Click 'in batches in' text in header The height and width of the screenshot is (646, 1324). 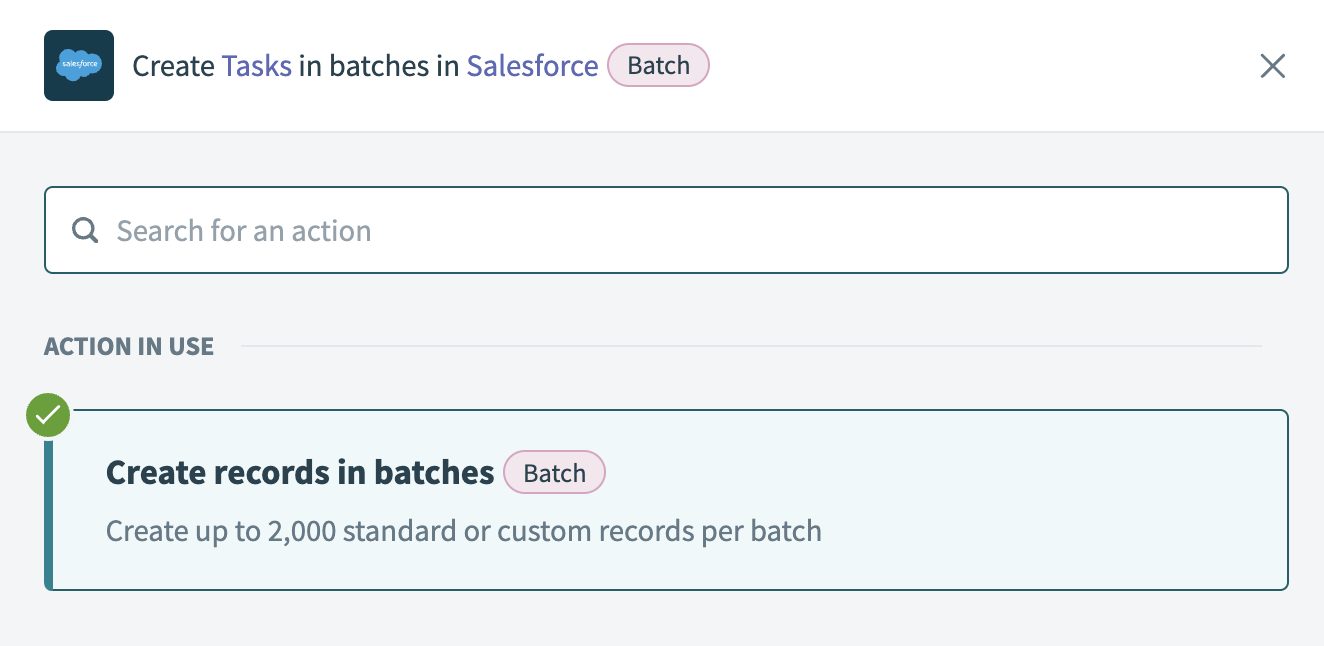point(379,66)
